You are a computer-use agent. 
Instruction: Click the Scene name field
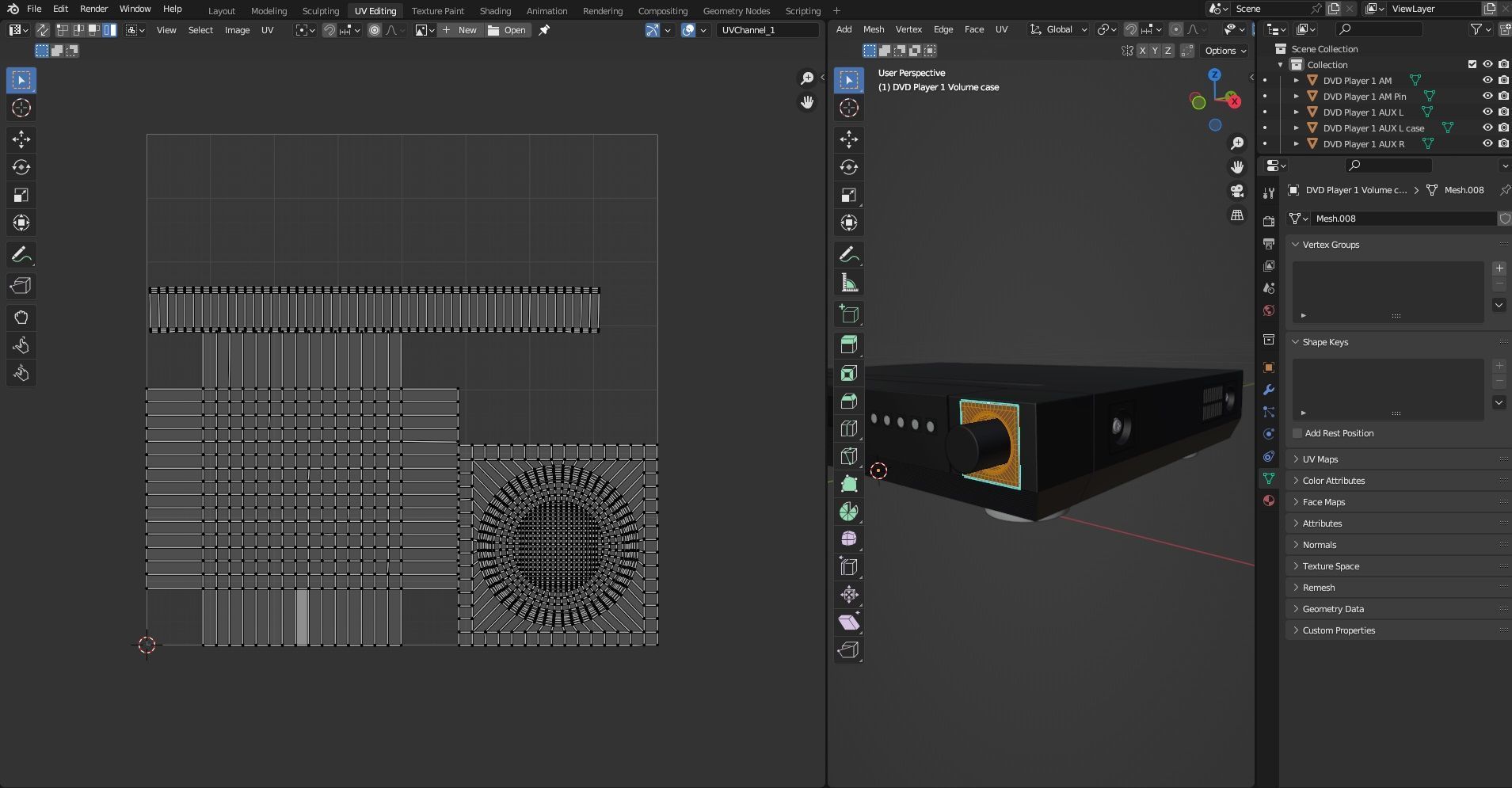point(1270,9)
